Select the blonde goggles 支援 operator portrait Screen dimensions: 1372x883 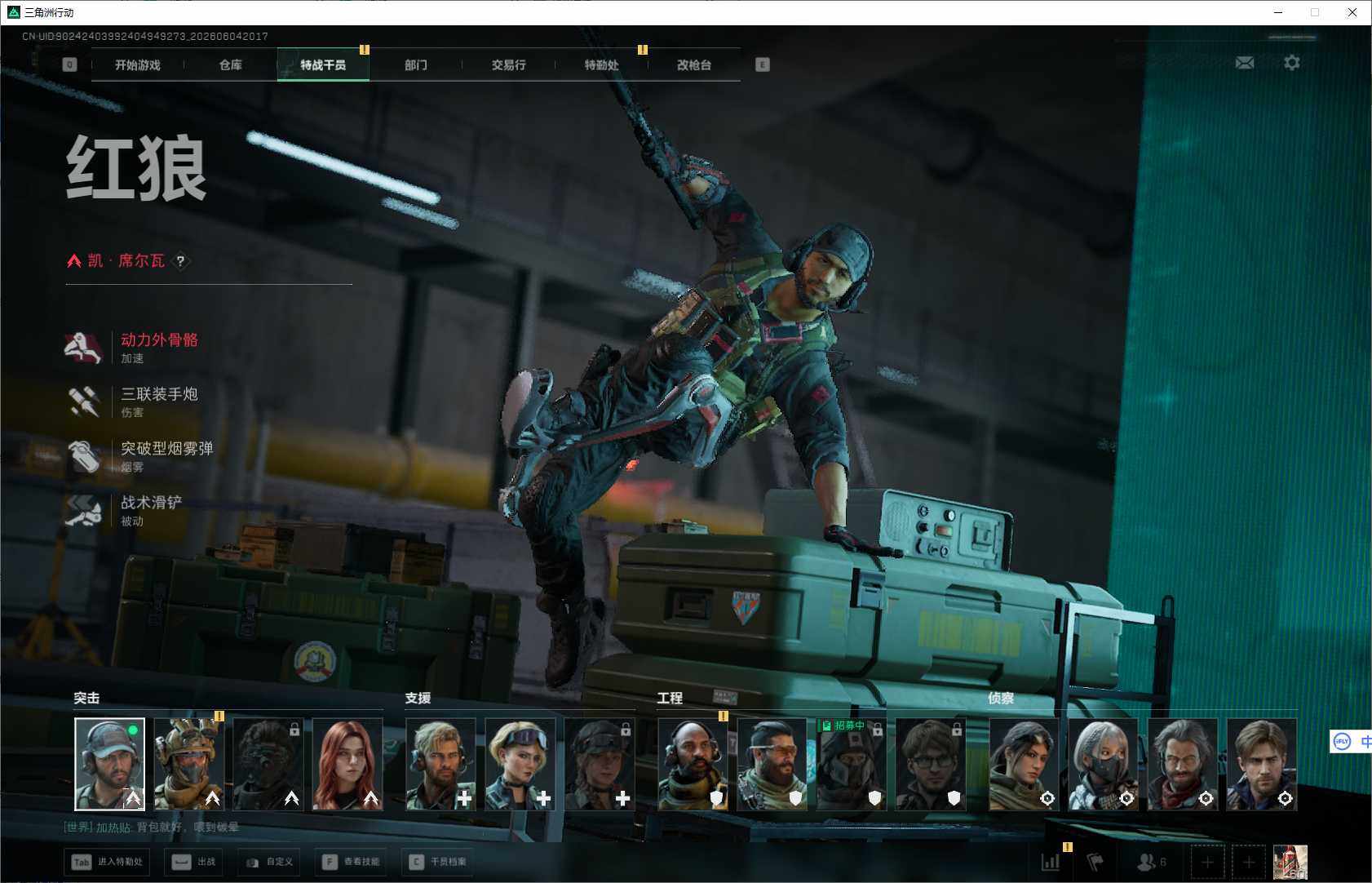520,764
